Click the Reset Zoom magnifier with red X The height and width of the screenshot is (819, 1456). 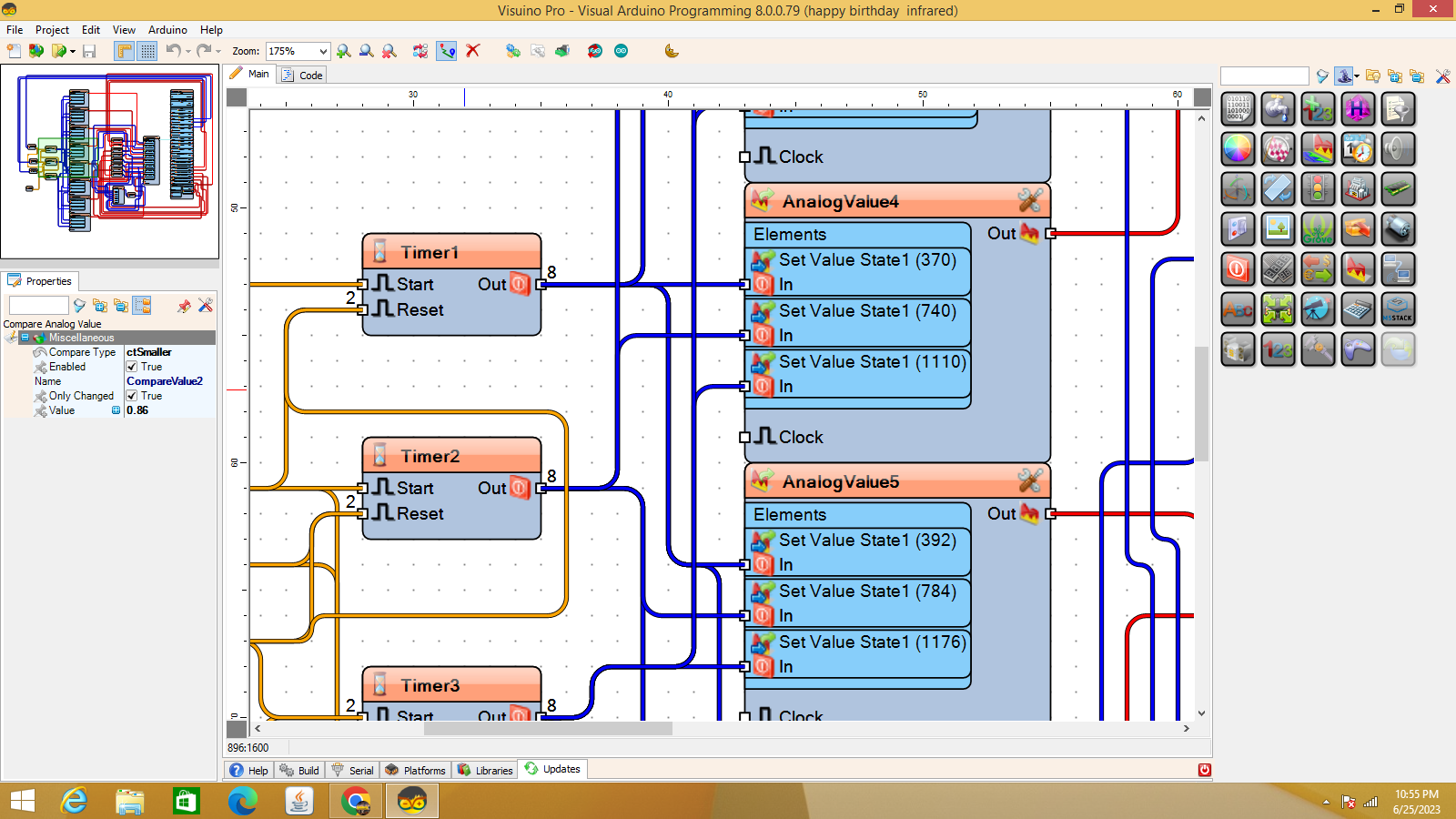coord(389,51)
